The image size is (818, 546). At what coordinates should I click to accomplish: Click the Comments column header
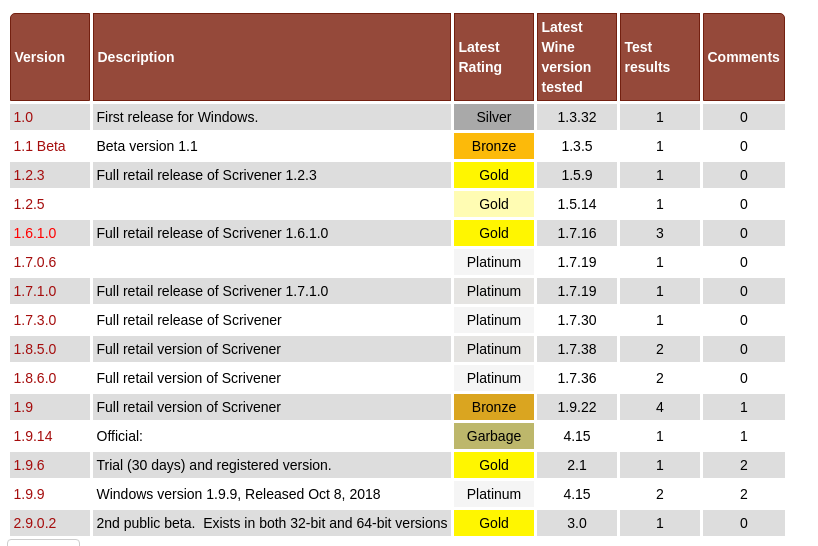tap(744, 57)
